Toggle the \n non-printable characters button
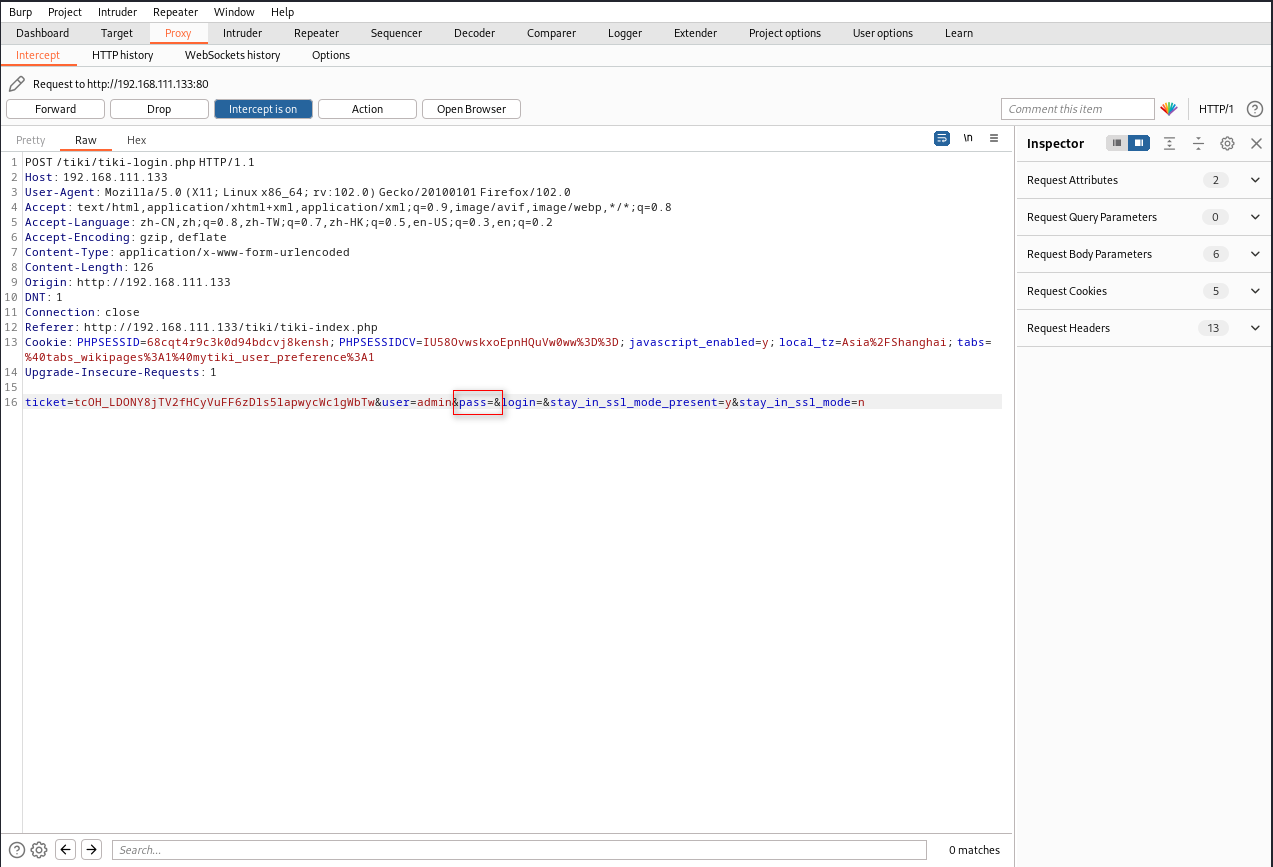 (x=968, y=139)
